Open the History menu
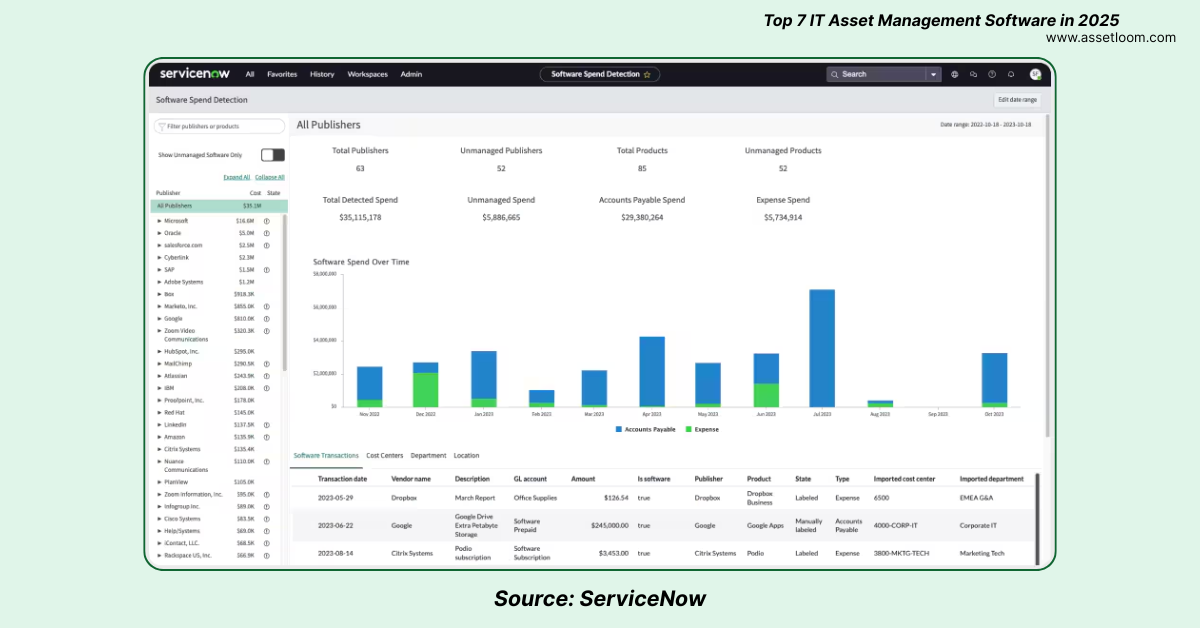Image resolution: width=1200 pixels, height=628 pixels. (322, 74)
